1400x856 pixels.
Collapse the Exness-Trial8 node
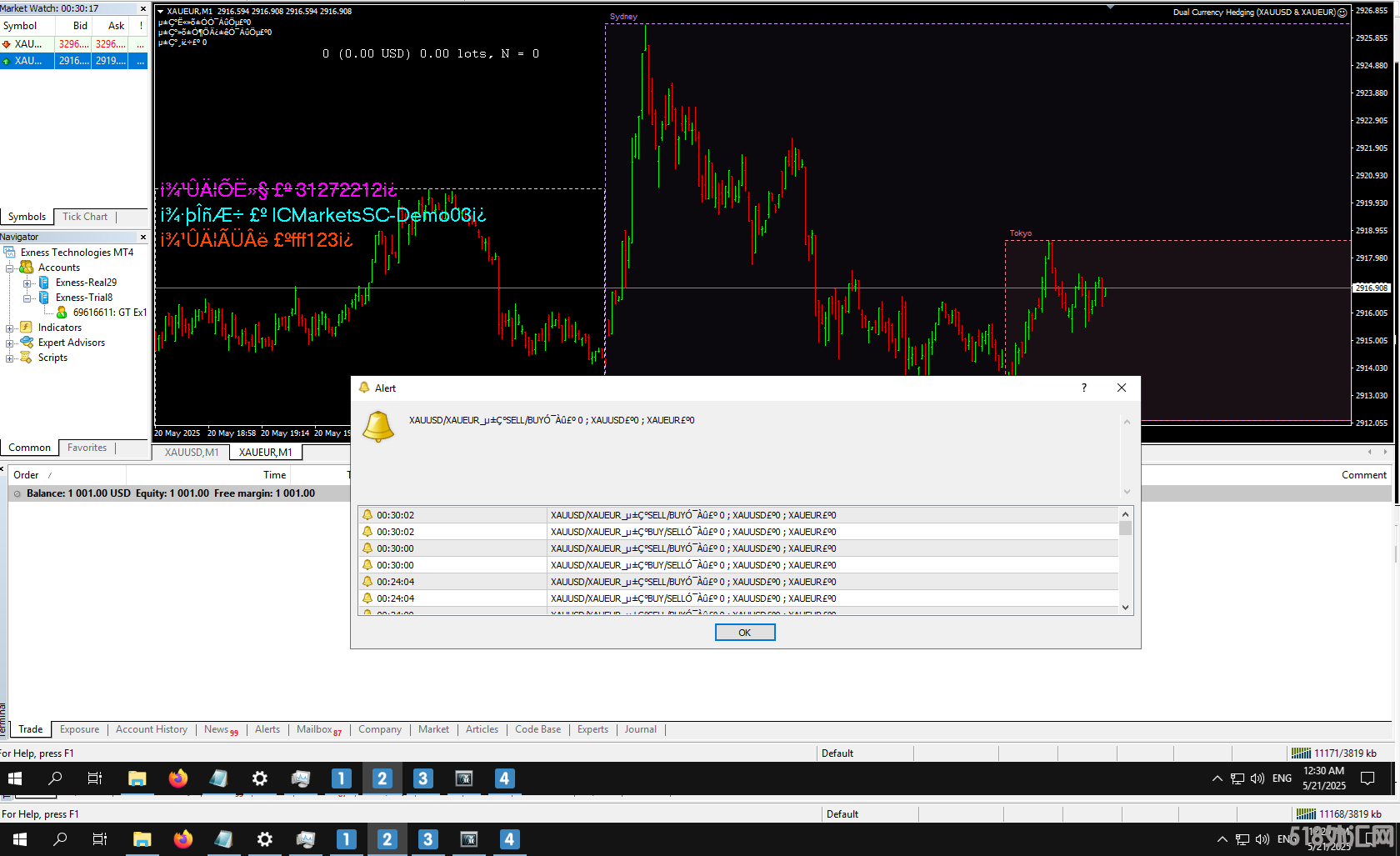coord(27,298)
